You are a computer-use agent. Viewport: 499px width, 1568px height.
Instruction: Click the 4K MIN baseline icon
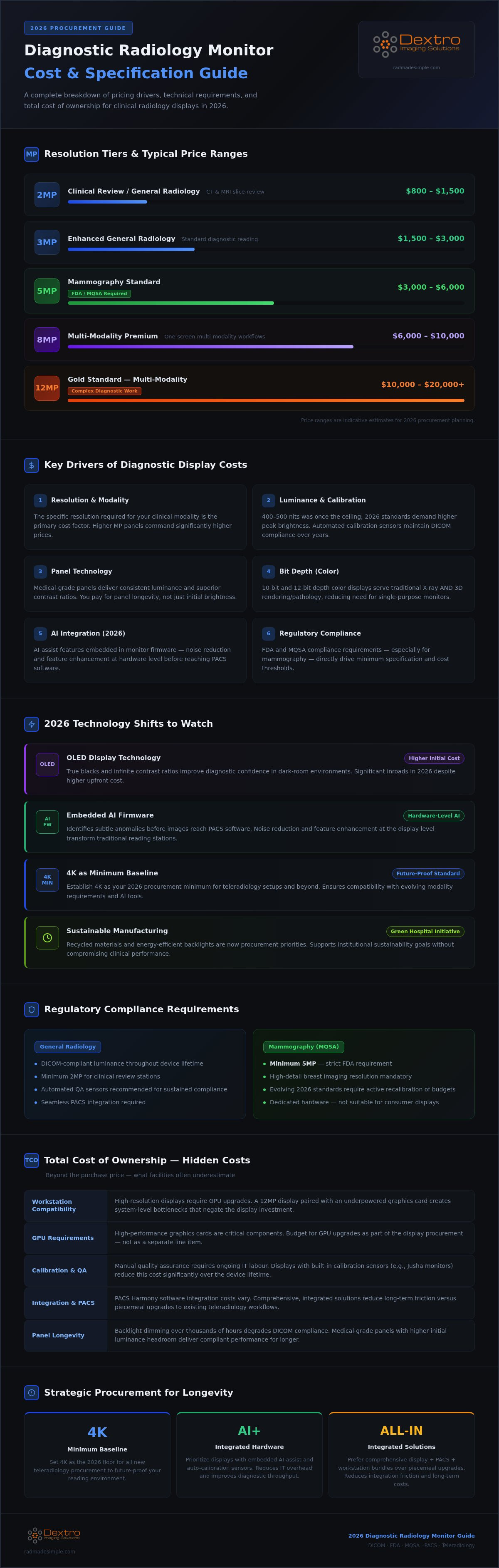click(47, 880)
